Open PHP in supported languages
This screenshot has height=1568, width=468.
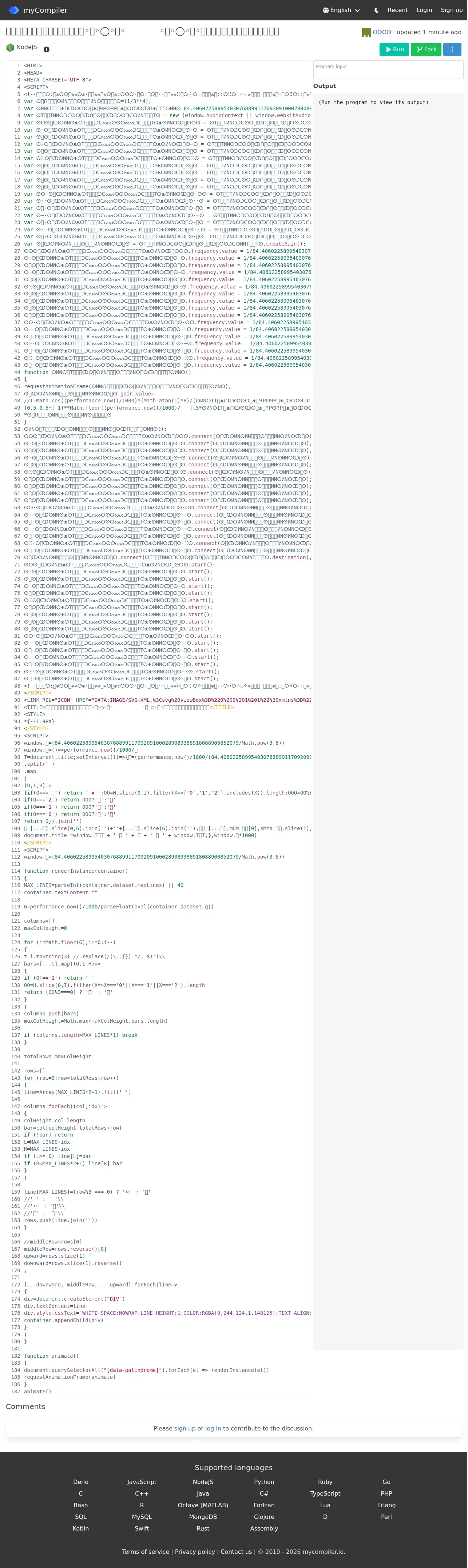[386, 1493]
